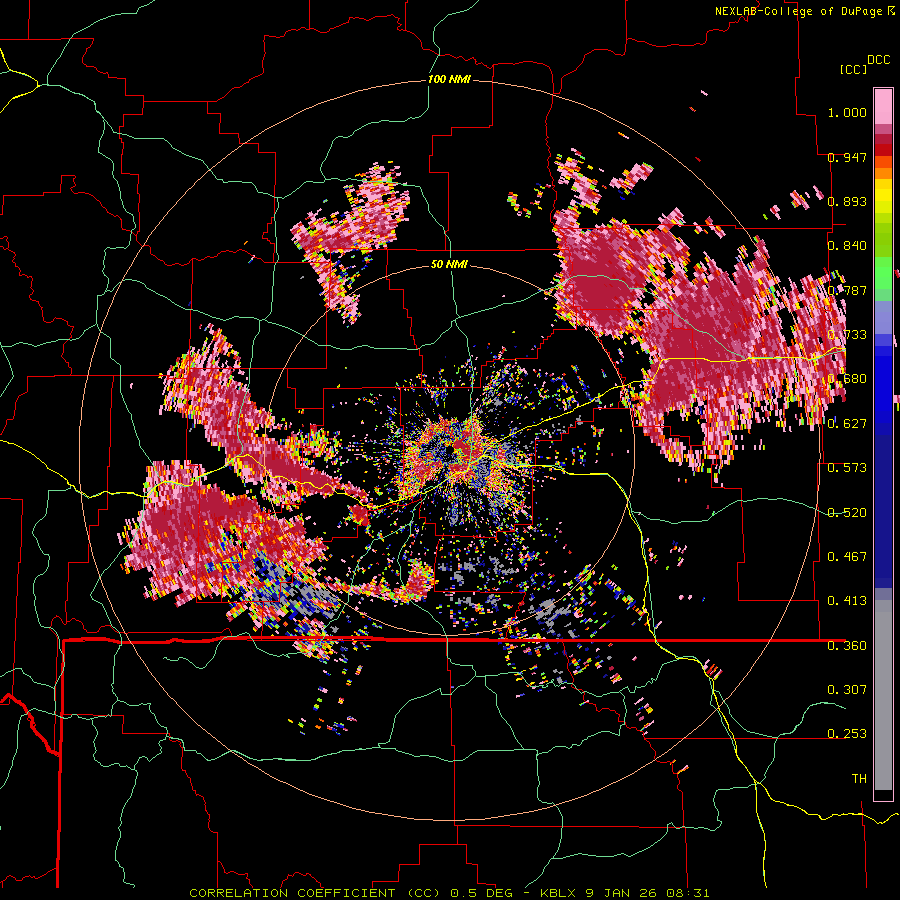Click the 0.627 scale value
This screenshot has height=900, width=900.
point(847,424)
